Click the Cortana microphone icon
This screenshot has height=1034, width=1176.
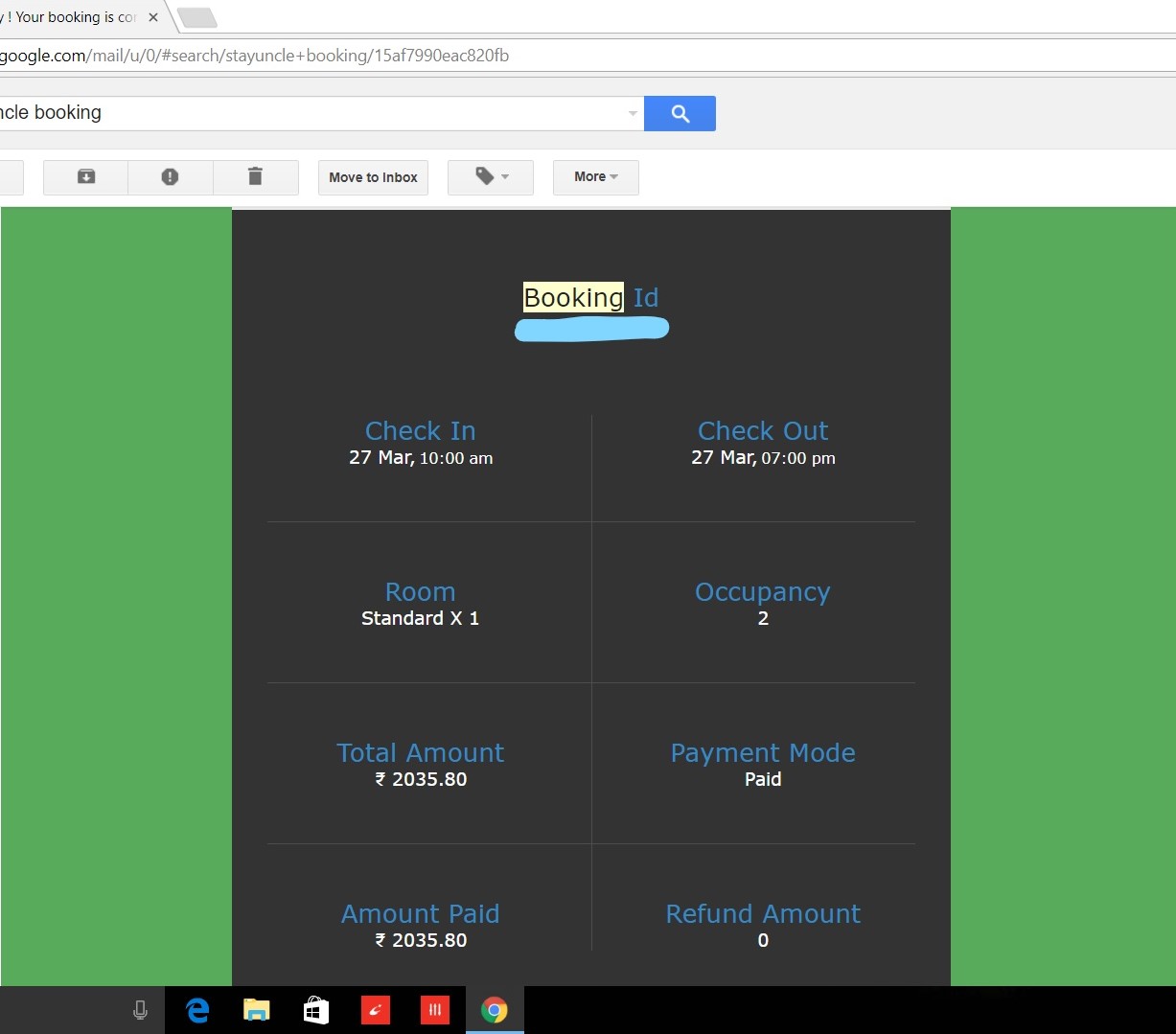click(140, 1010)
